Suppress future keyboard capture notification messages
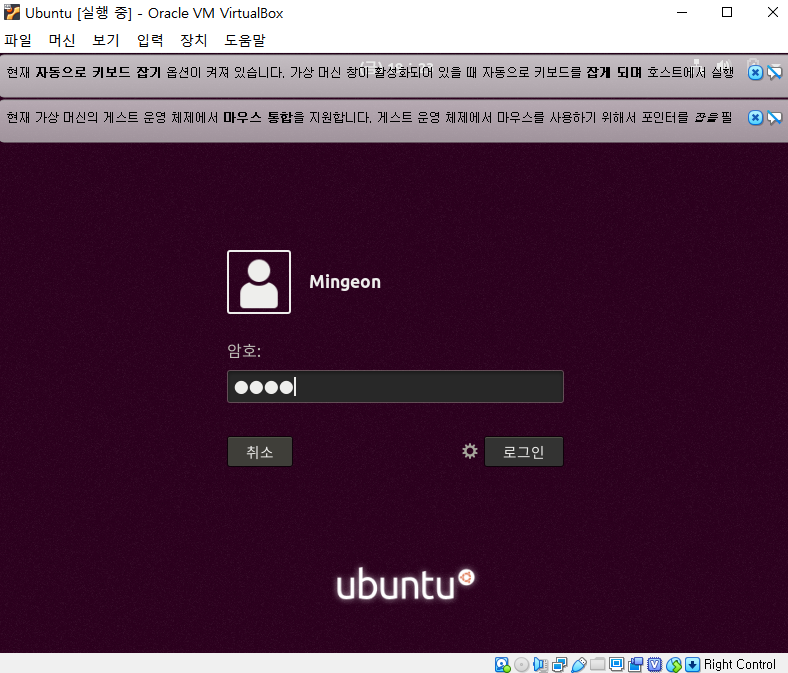Image resolution: width=788 pixels, height=673 pixels. 774,72
